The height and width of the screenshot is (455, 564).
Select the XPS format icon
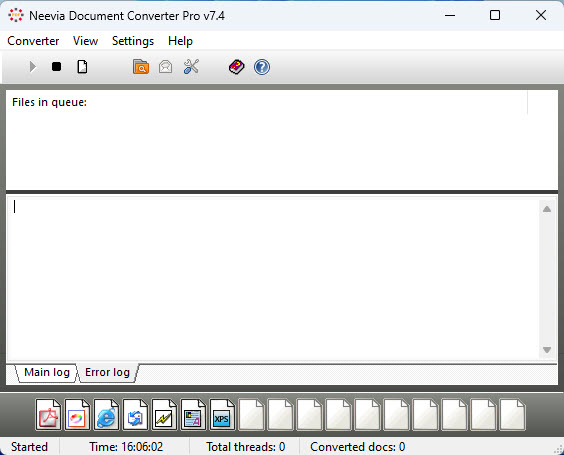tap(222, 415)
